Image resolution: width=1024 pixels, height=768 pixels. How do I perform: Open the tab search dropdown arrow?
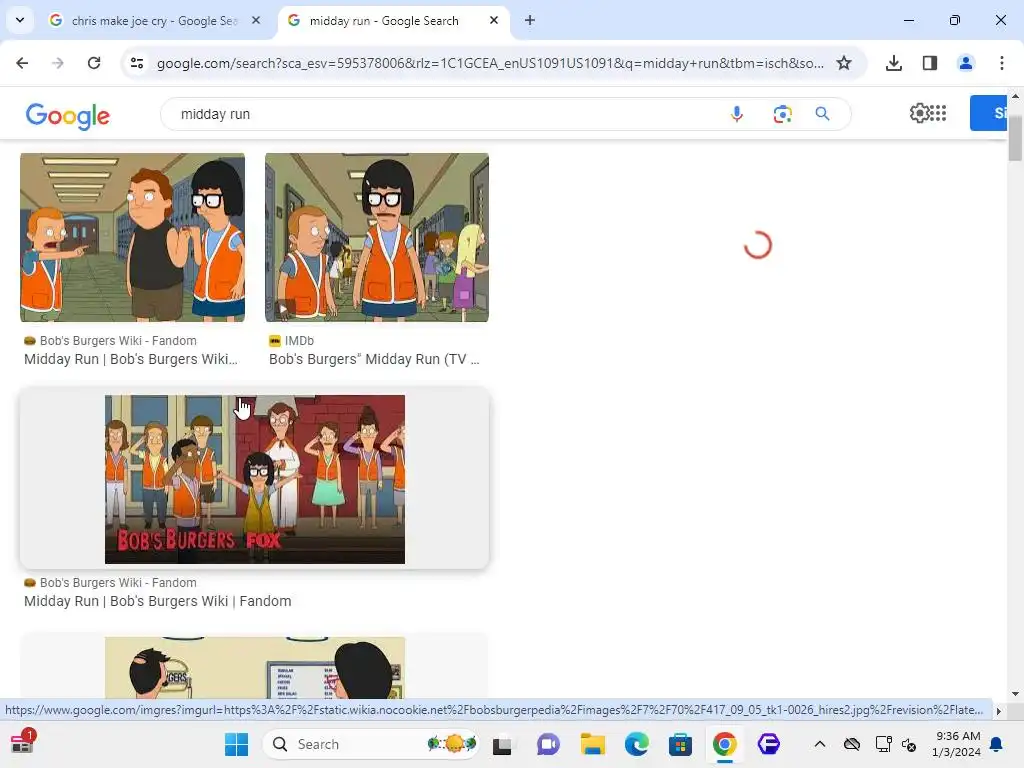tap(20, 20)
